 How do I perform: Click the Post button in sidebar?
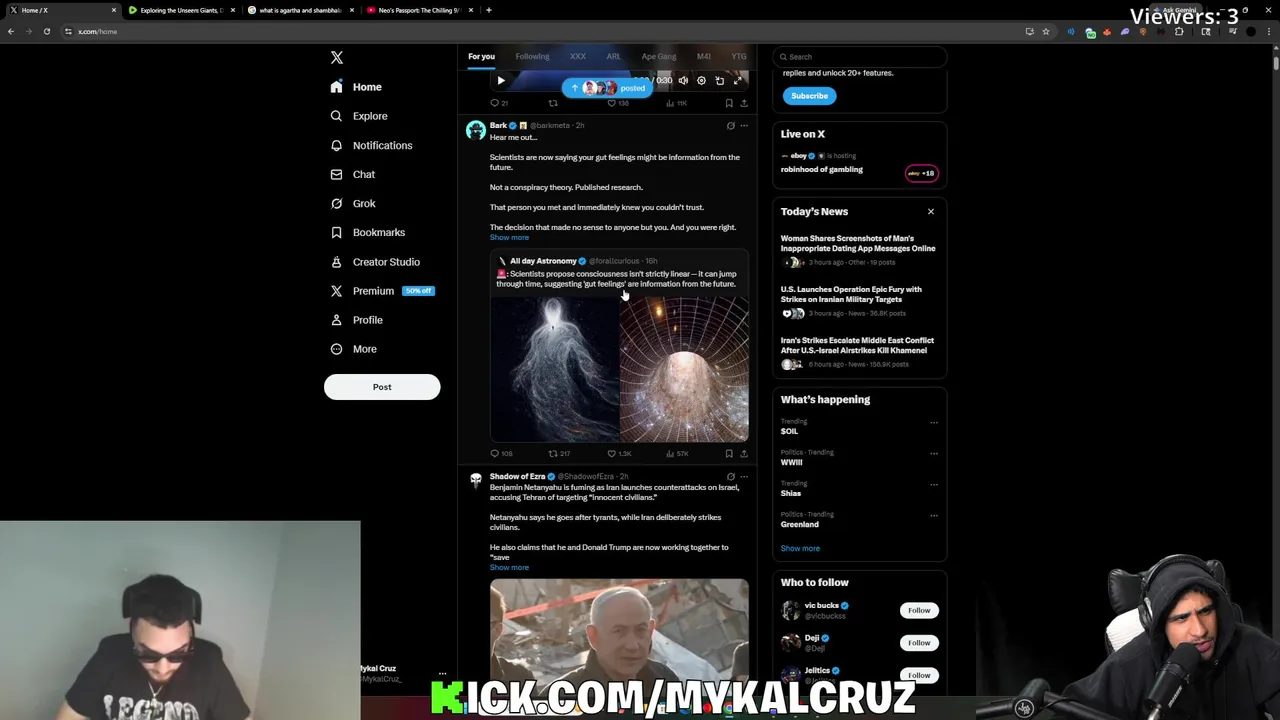click(x=382, y=387)
